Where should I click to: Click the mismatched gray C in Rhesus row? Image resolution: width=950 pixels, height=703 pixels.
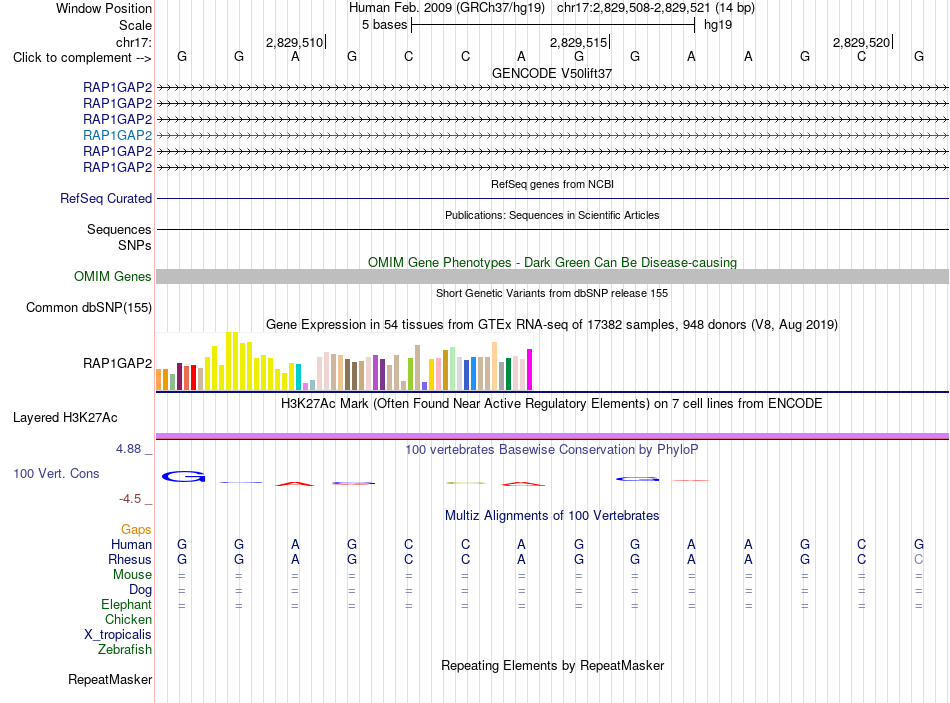click(x=918, y=559)
